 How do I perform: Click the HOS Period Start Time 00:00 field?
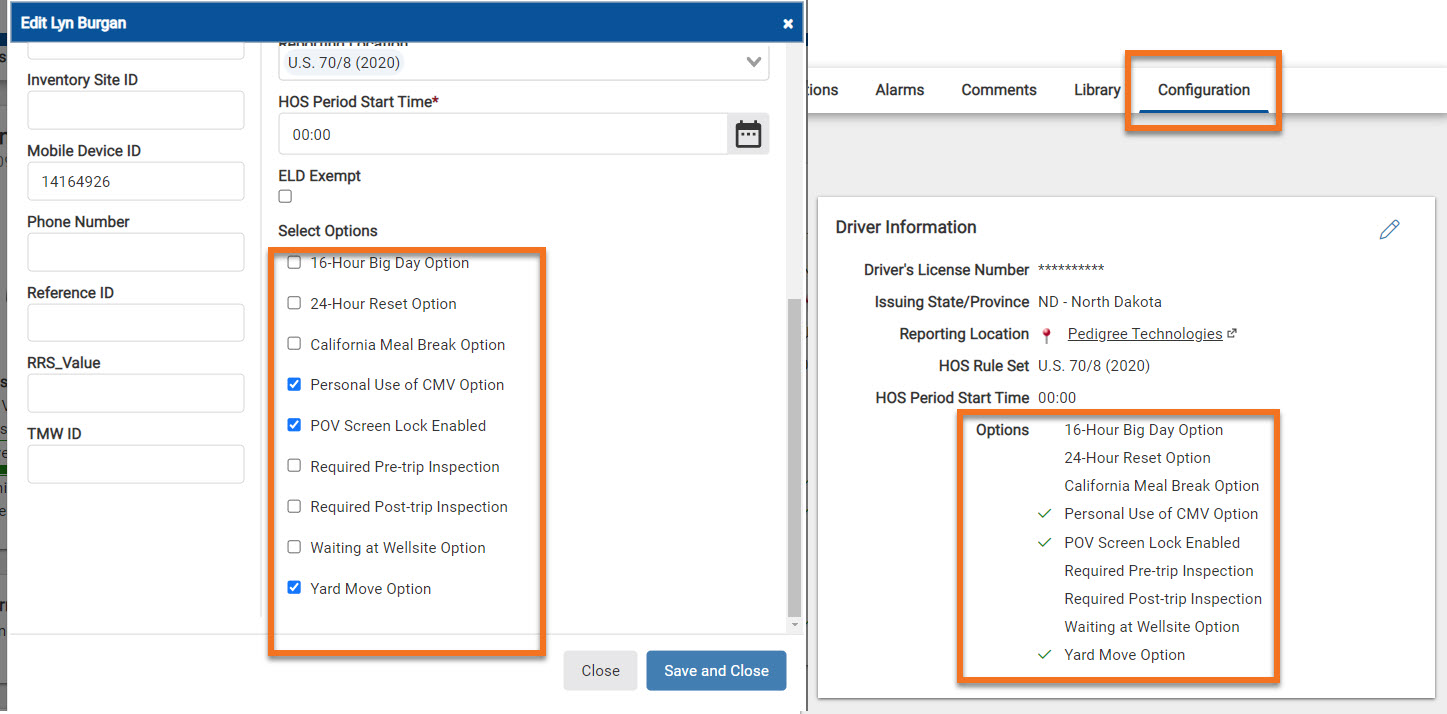[503, 134]
